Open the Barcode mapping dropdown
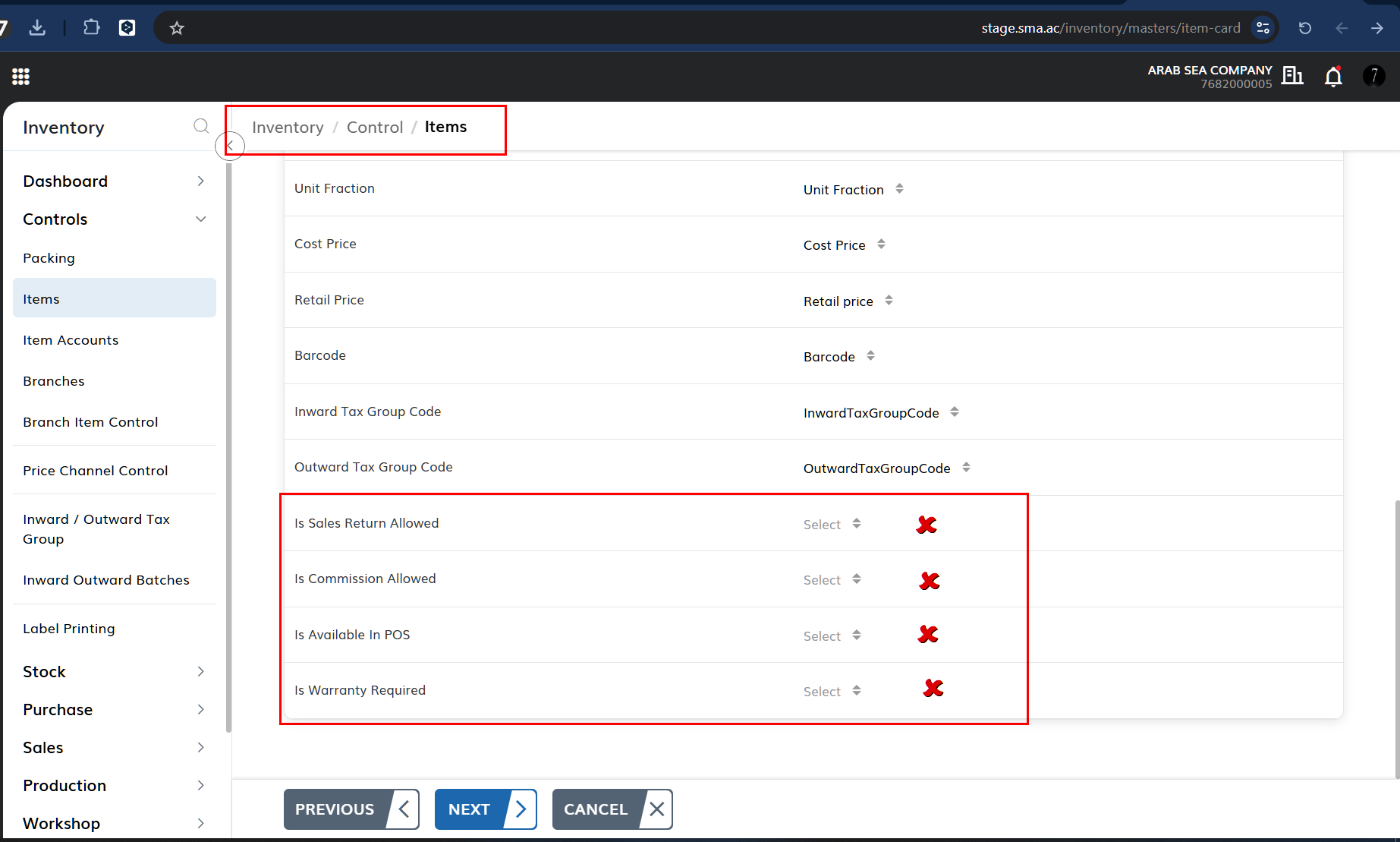This screenshot has width=1400, height=842. (839, 357)
